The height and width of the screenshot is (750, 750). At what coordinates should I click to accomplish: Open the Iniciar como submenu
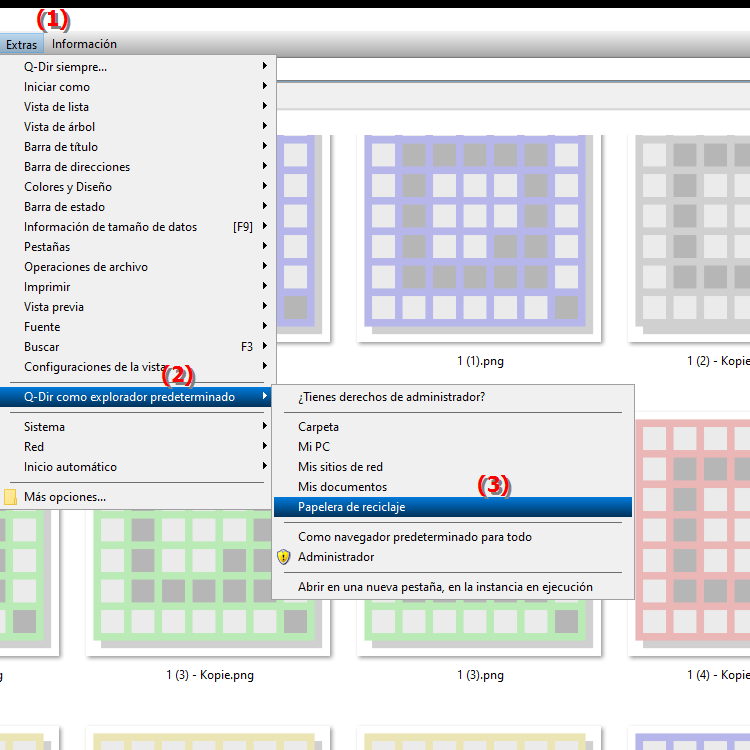(x=138, y=87)
